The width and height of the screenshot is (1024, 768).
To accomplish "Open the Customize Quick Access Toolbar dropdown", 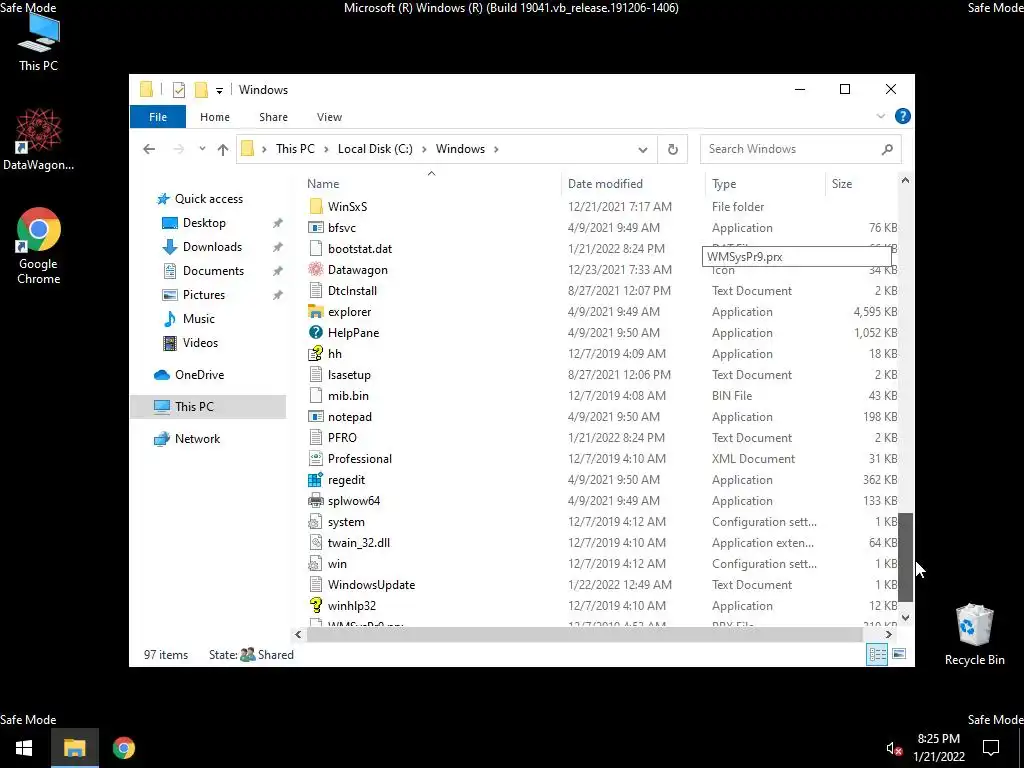I will tap(219, 90).
